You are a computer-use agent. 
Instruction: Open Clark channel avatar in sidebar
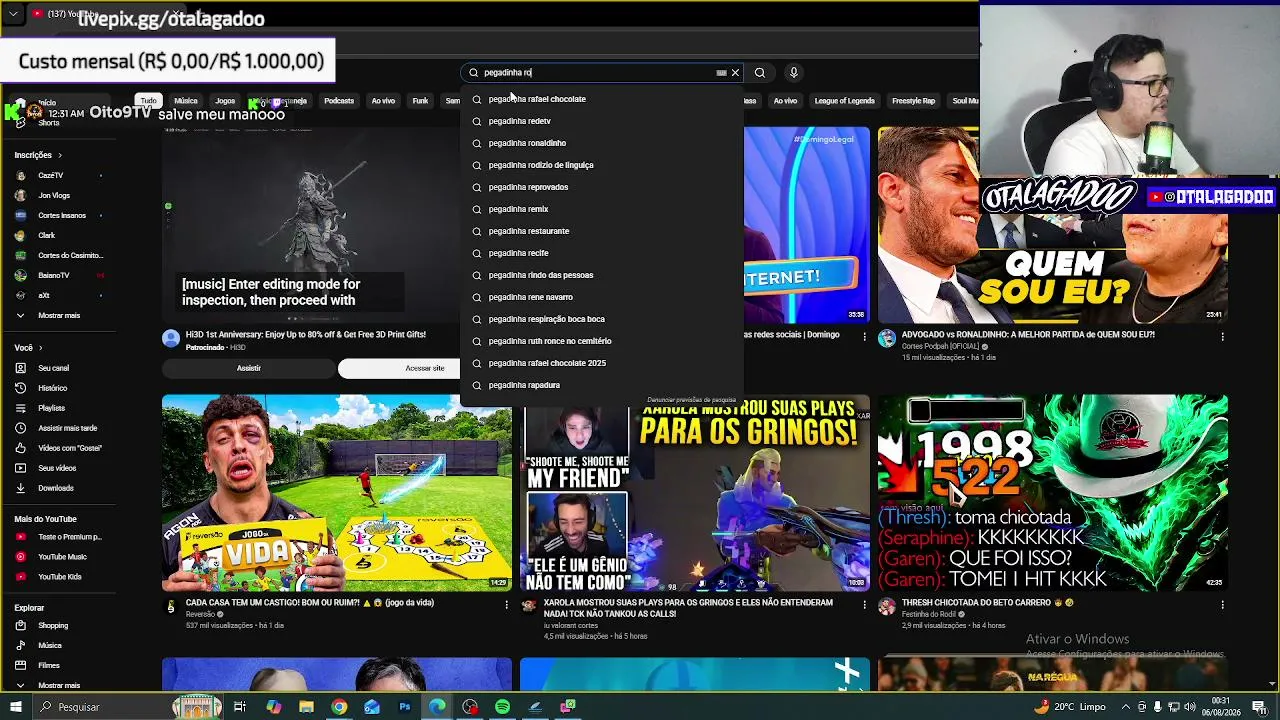tap(20, 236)
